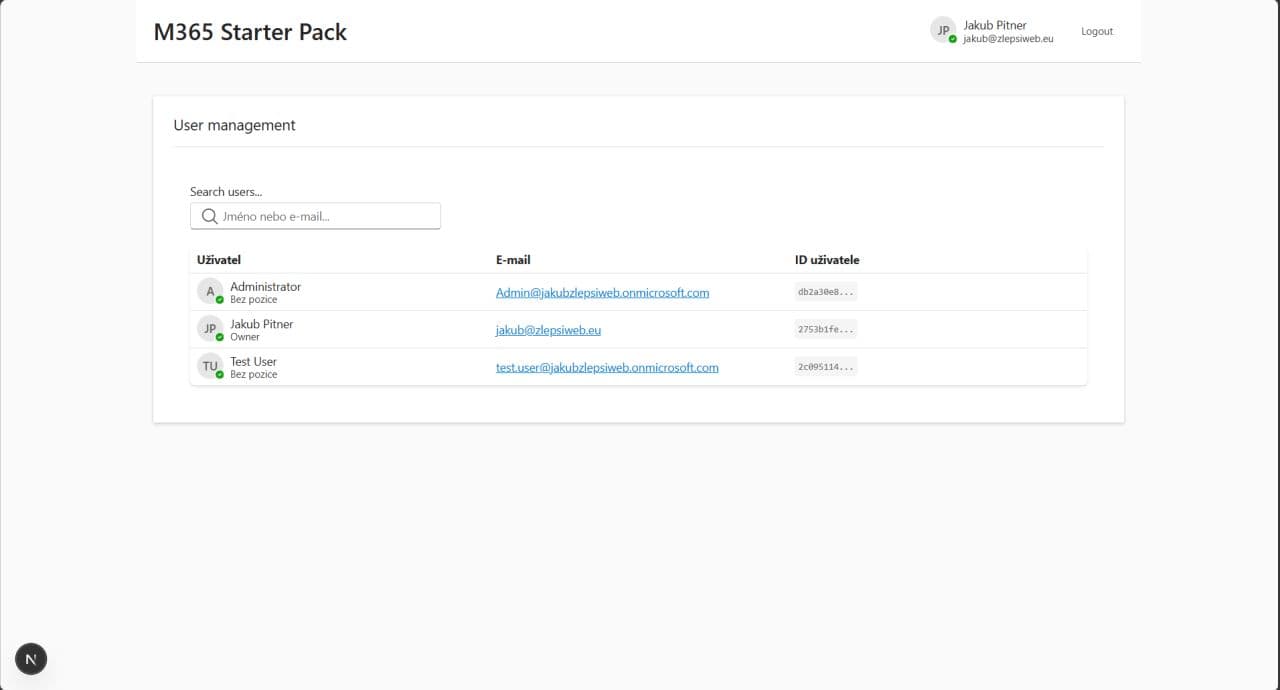Click the name "Test User" in the table
Screen dimensions: 1280x690
coord(253,361)
